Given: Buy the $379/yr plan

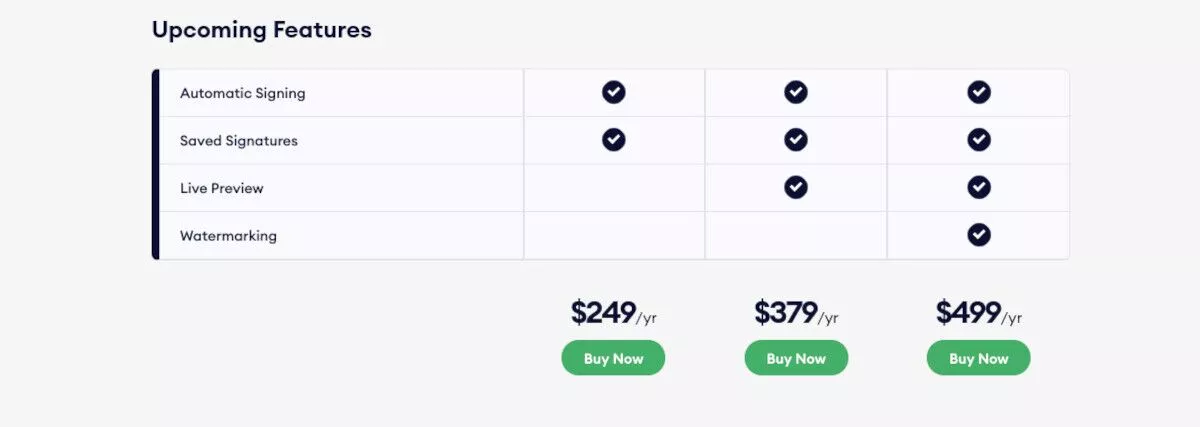Looking at the screenshot, I should click(796, 358).
